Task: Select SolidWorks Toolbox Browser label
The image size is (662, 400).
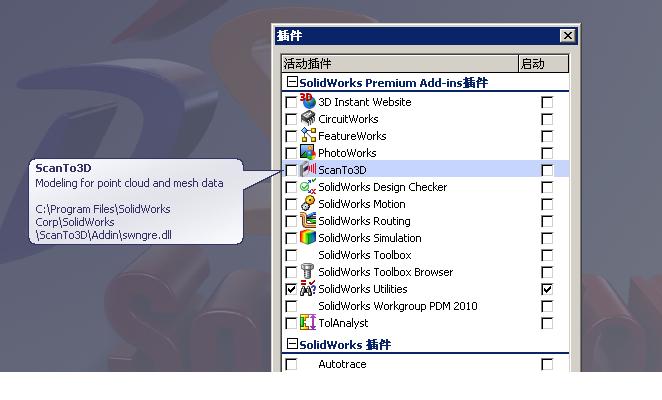Action: 385,272
